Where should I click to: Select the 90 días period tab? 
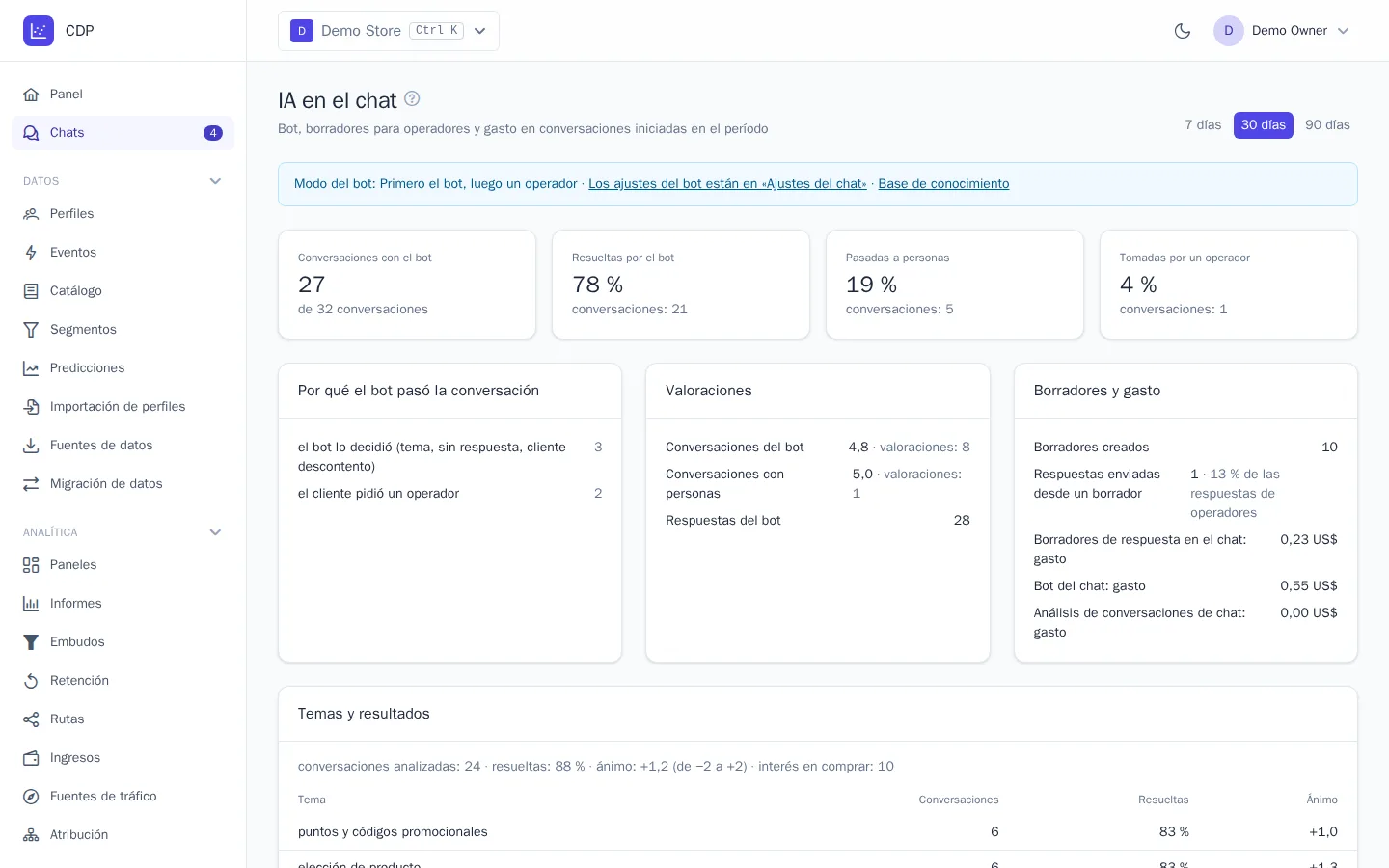pyautogui.click(x=1327, y=125)
